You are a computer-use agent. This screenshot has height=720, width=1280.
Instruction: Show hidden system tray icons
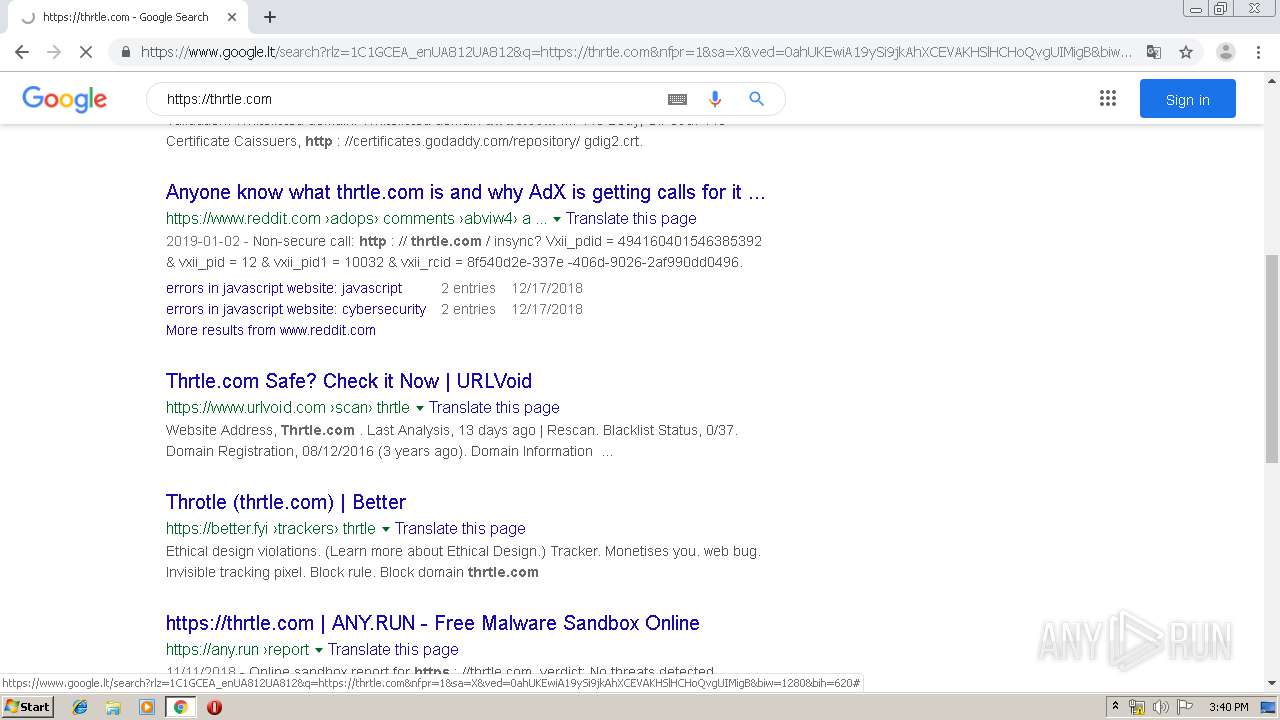[1115, 707]
